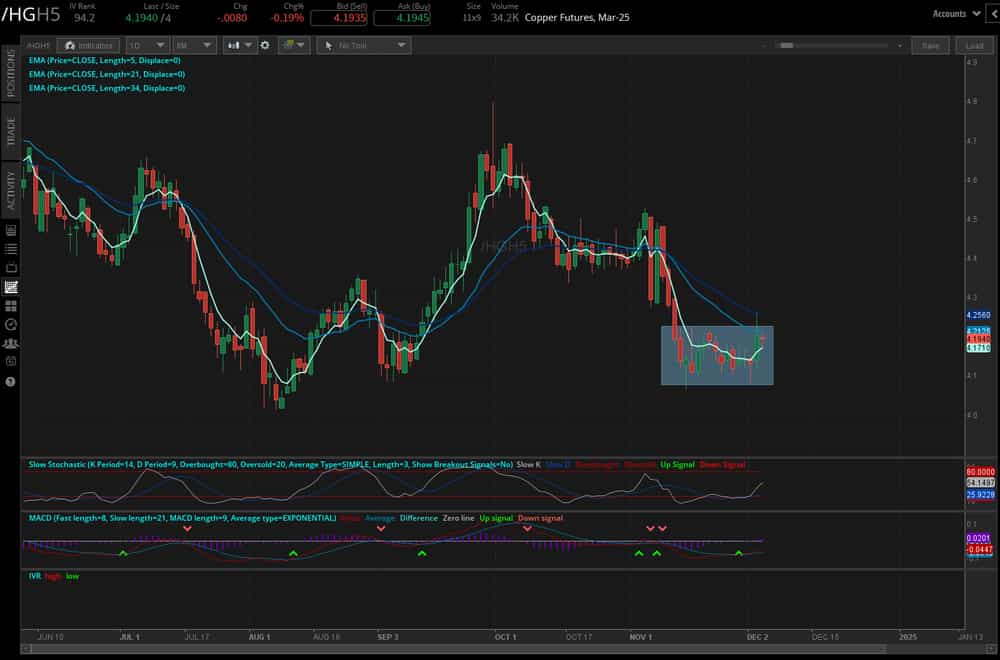Click the chart style flag dropdown icon
This screenshot has height=660, width=1000.
pos(293,45)
